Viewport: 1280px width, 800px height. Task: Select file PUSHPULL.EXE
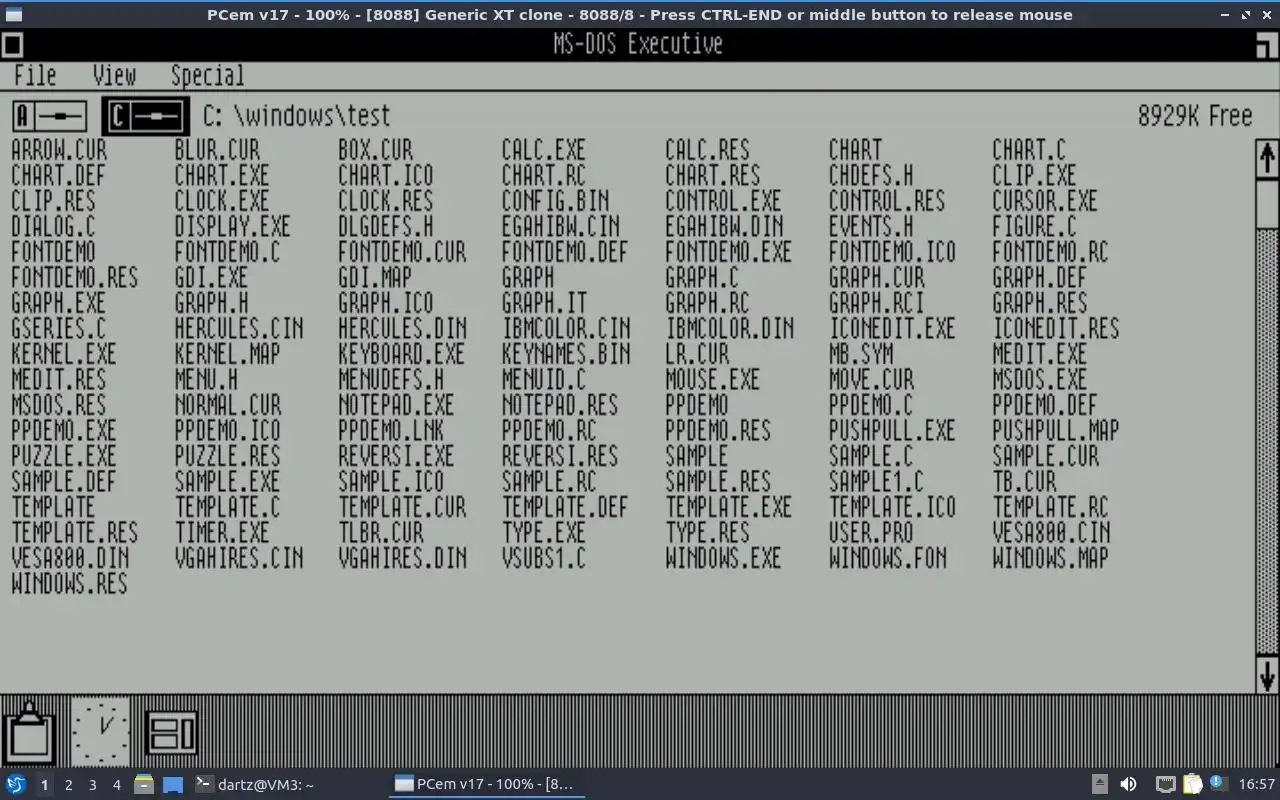tap(892, 430)
